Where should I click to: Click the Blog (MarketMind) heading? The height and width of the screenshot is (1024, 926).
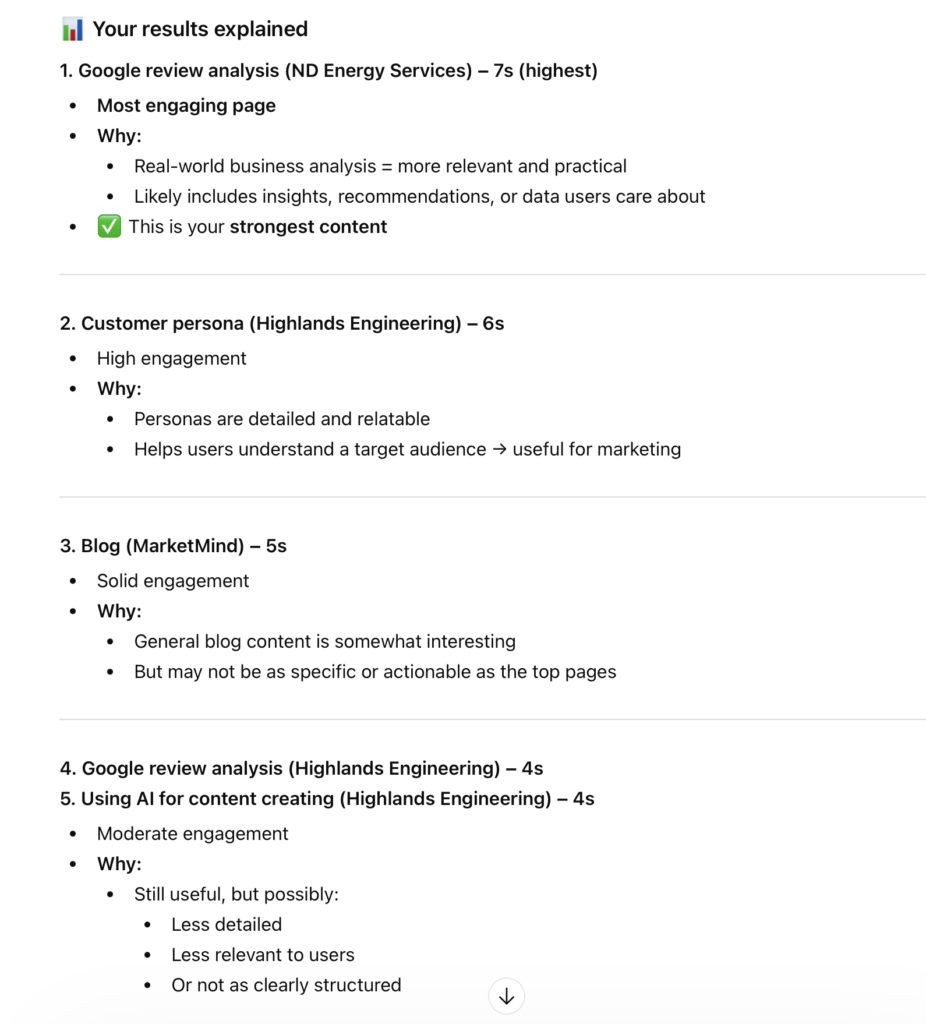click(173, 546)
